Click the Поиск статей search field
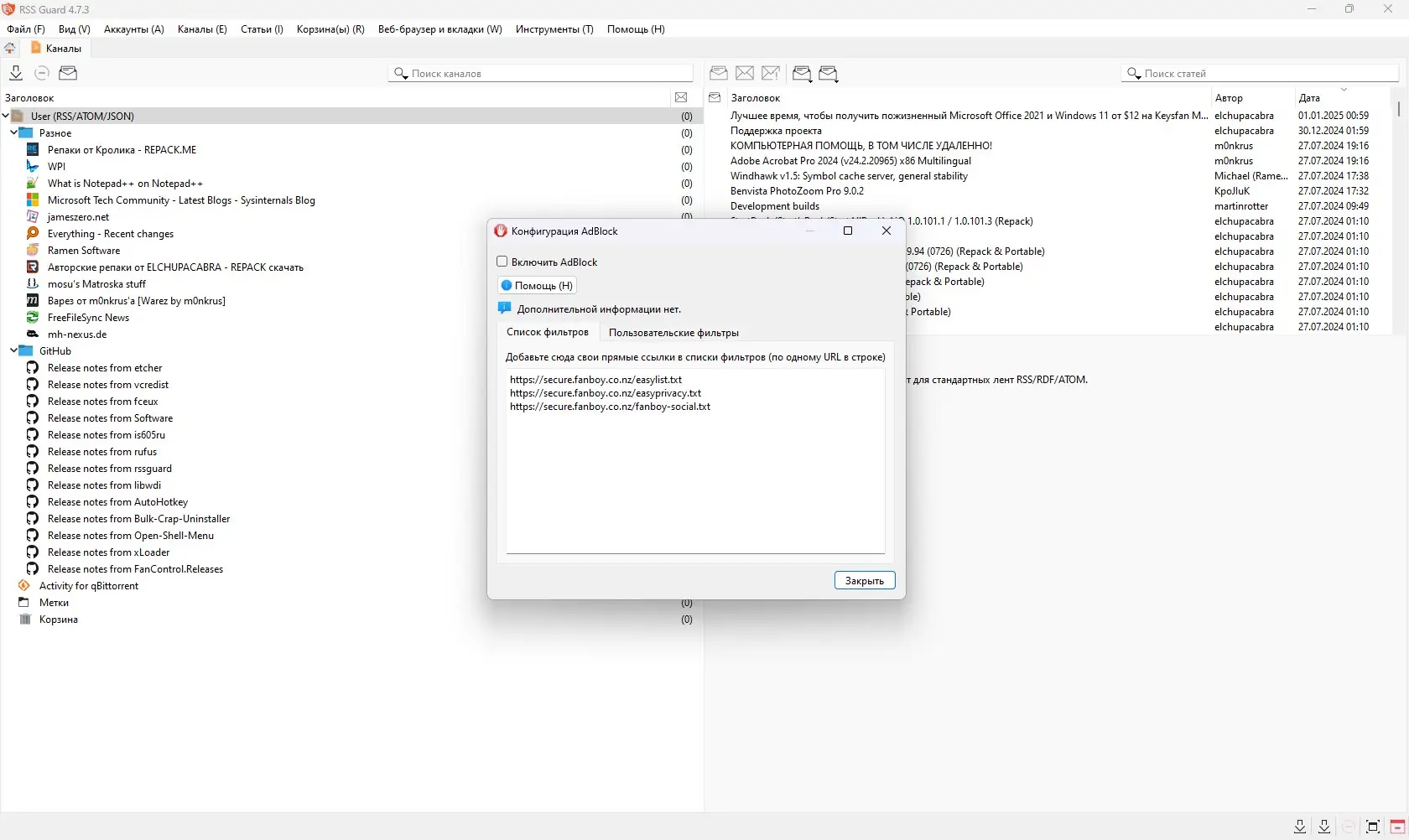Viewport: 1409px width, 840px height. [1260, 74]
